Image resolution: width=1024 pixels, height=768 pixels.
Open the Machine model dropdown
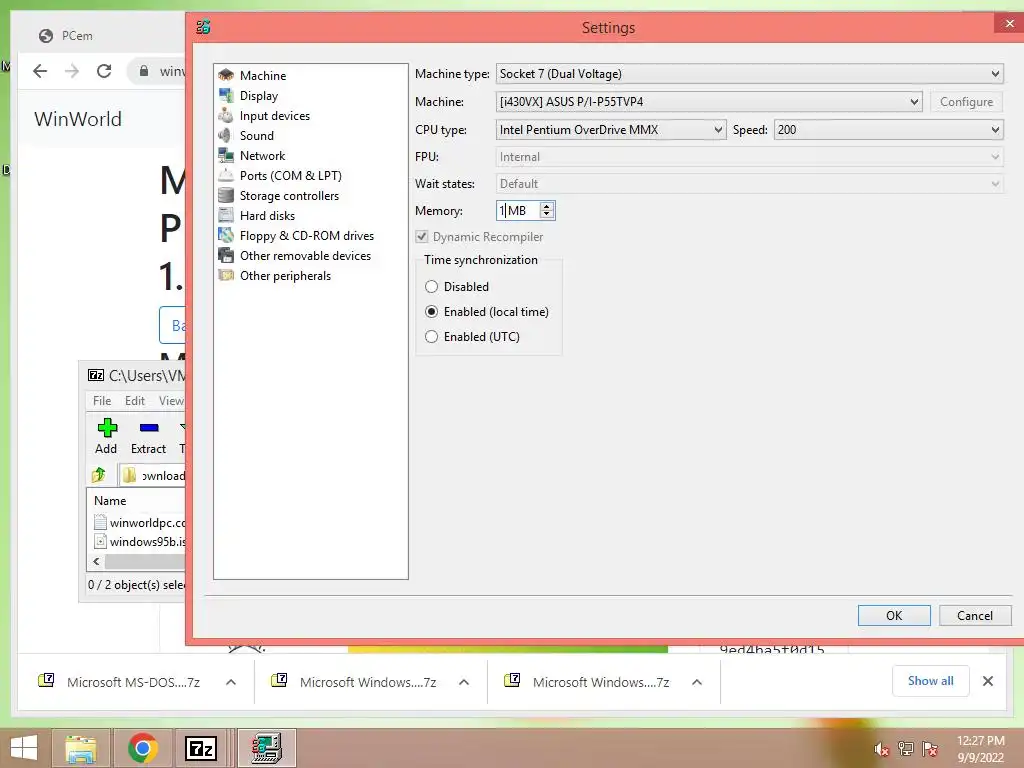click(x=709, y=102)
